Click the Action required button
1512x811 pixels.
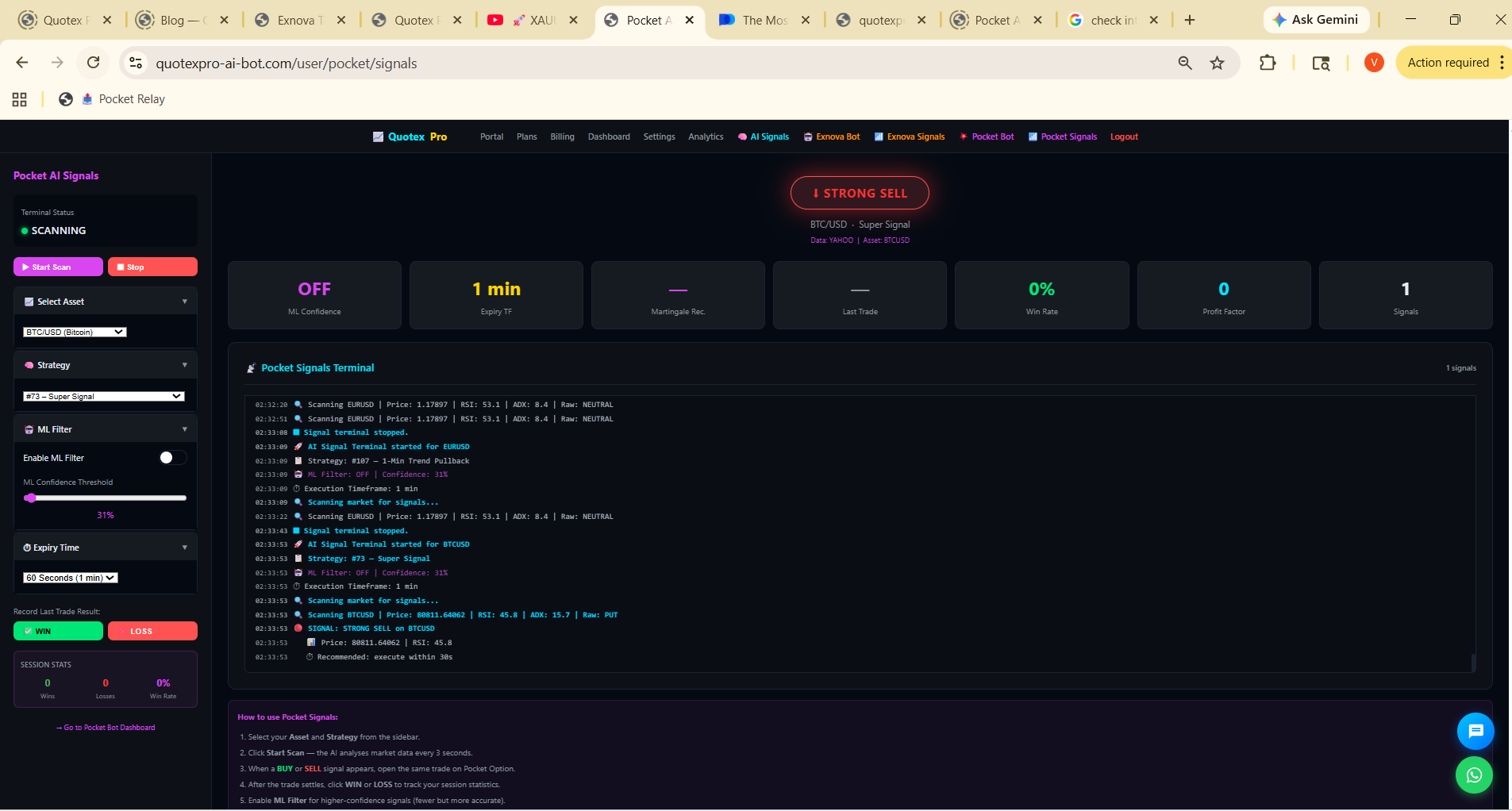click(1449, 63)
